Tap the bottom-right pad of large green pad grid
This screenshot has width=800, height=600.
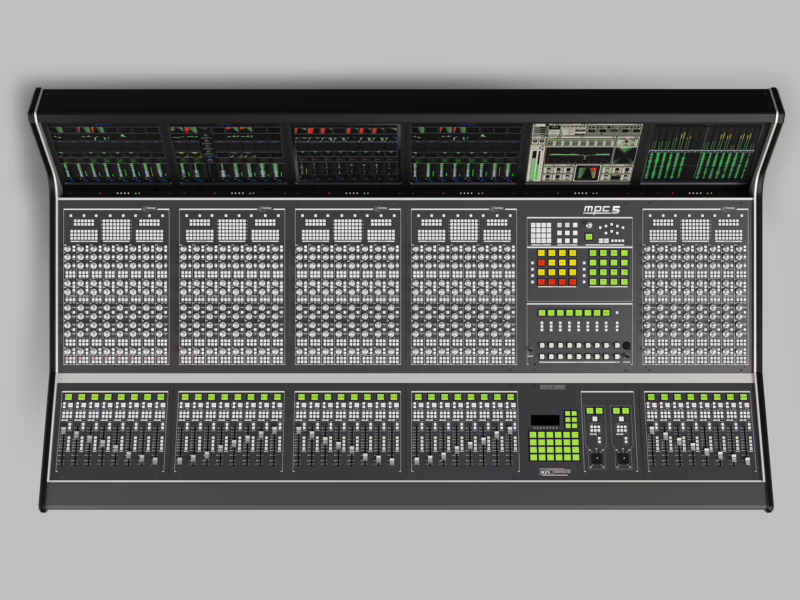point(576,457)
